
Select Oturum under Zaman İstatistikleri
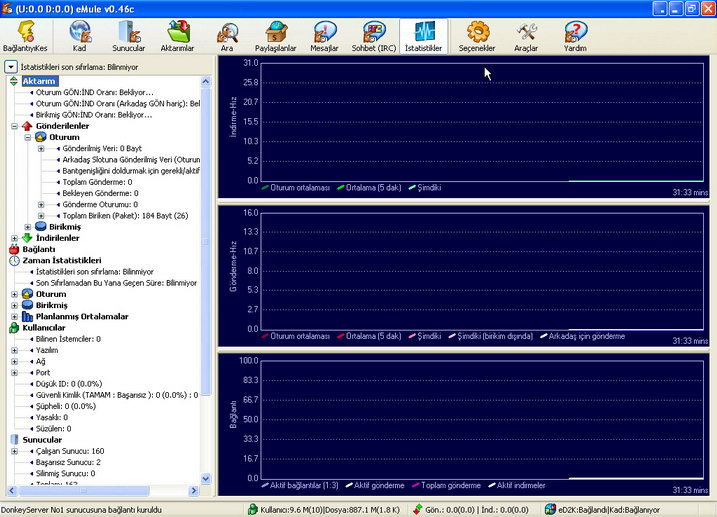(x=51, y=294)
